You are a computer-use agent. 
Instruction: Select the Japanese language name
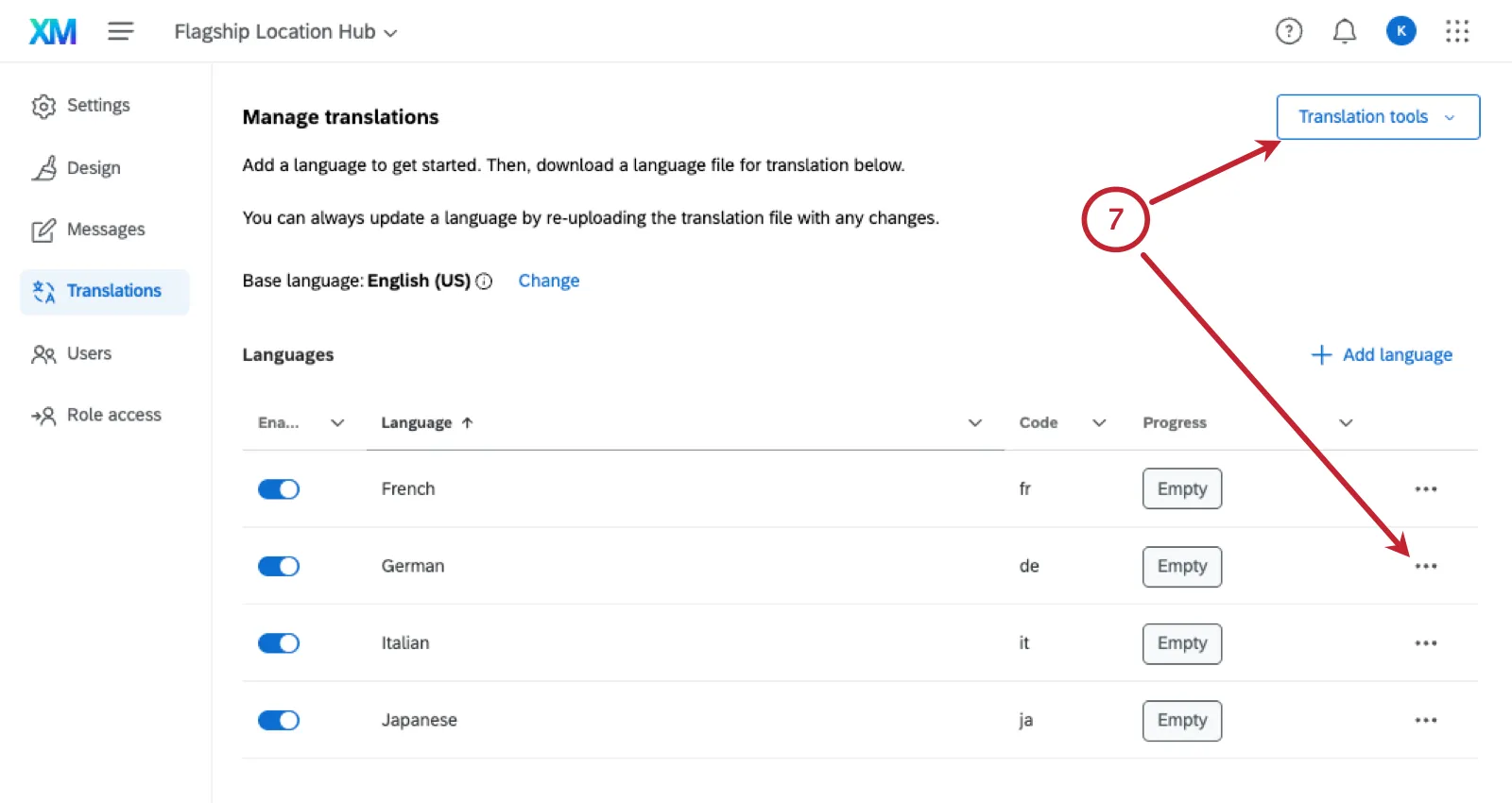[x=420, y=721]
